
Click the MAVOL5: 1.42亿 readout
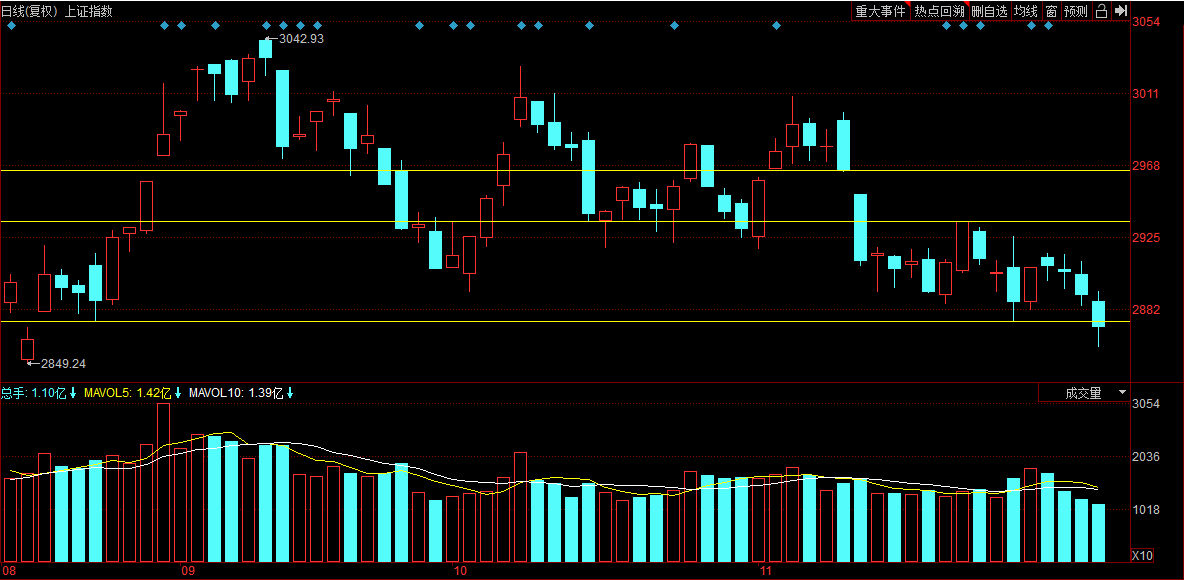[x=133, y=393]
